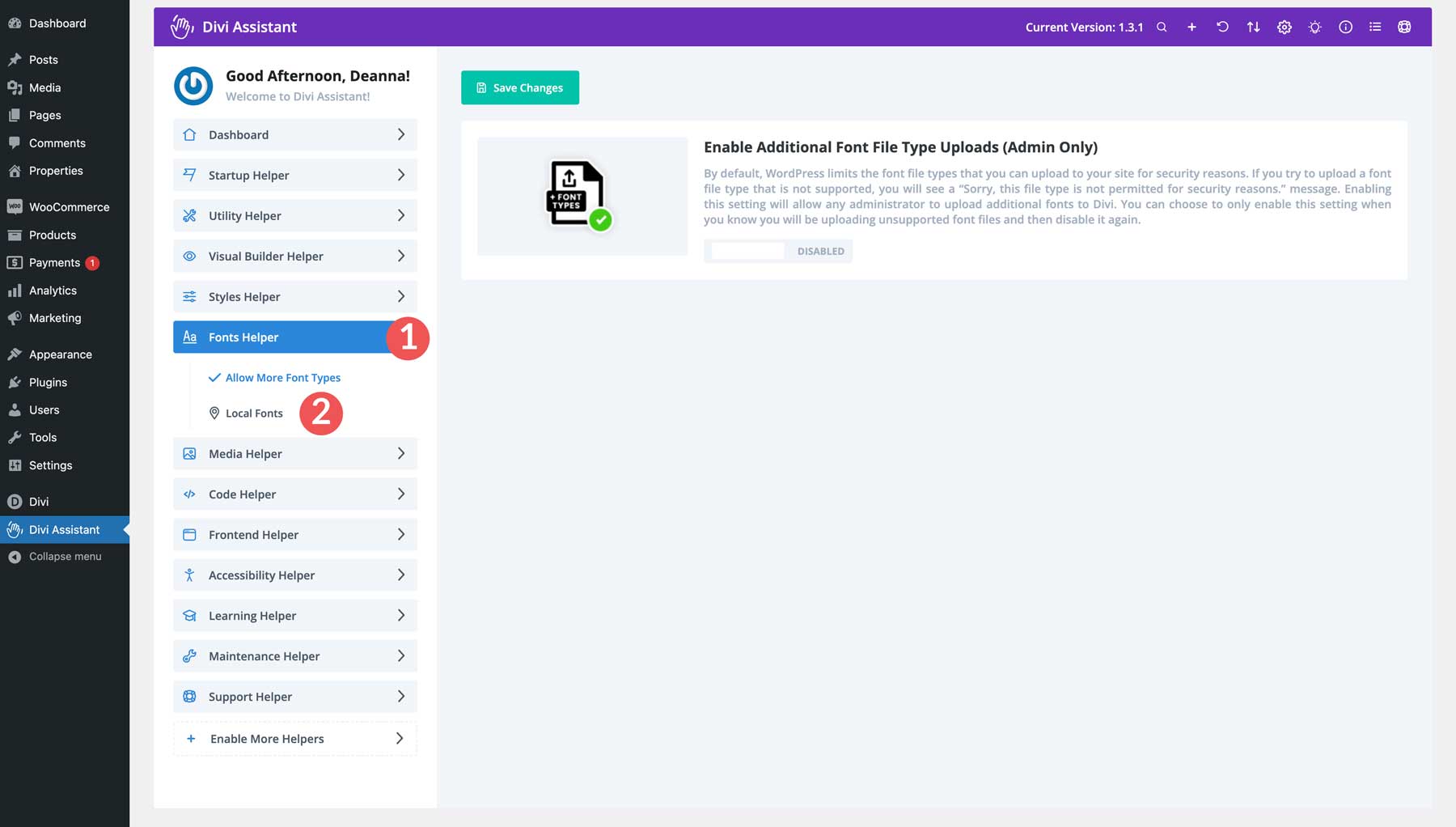Open Divi Assistant settings gear icon
The width and height of the screenshot is (1456, 827).
pyautogui.click(x=1284, y=27)
